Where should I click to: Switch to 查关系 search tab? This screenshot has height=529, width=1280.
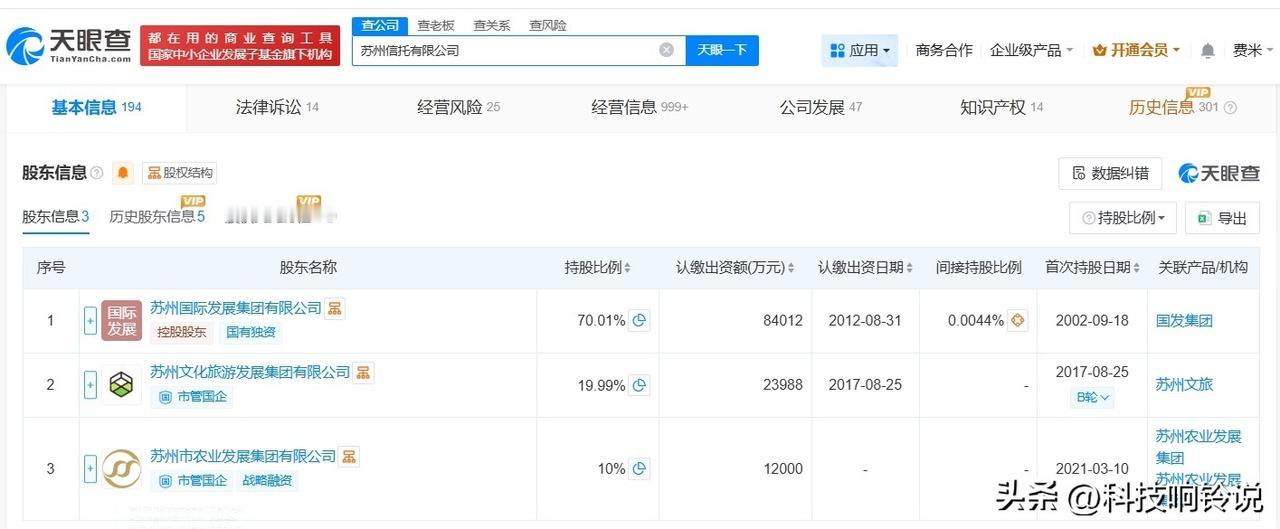click(x=492, y=25)
